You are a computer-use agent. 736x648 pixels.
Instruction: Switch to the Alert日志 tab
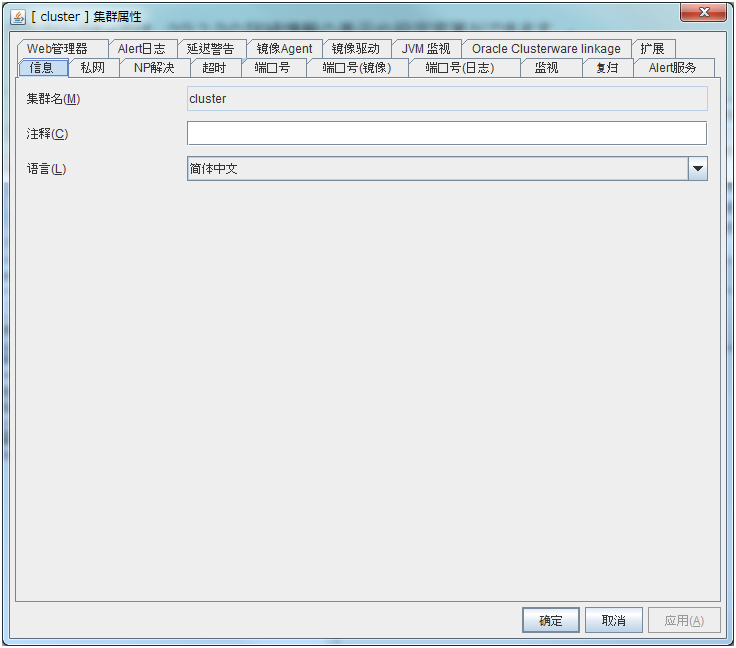coord(142,48)
